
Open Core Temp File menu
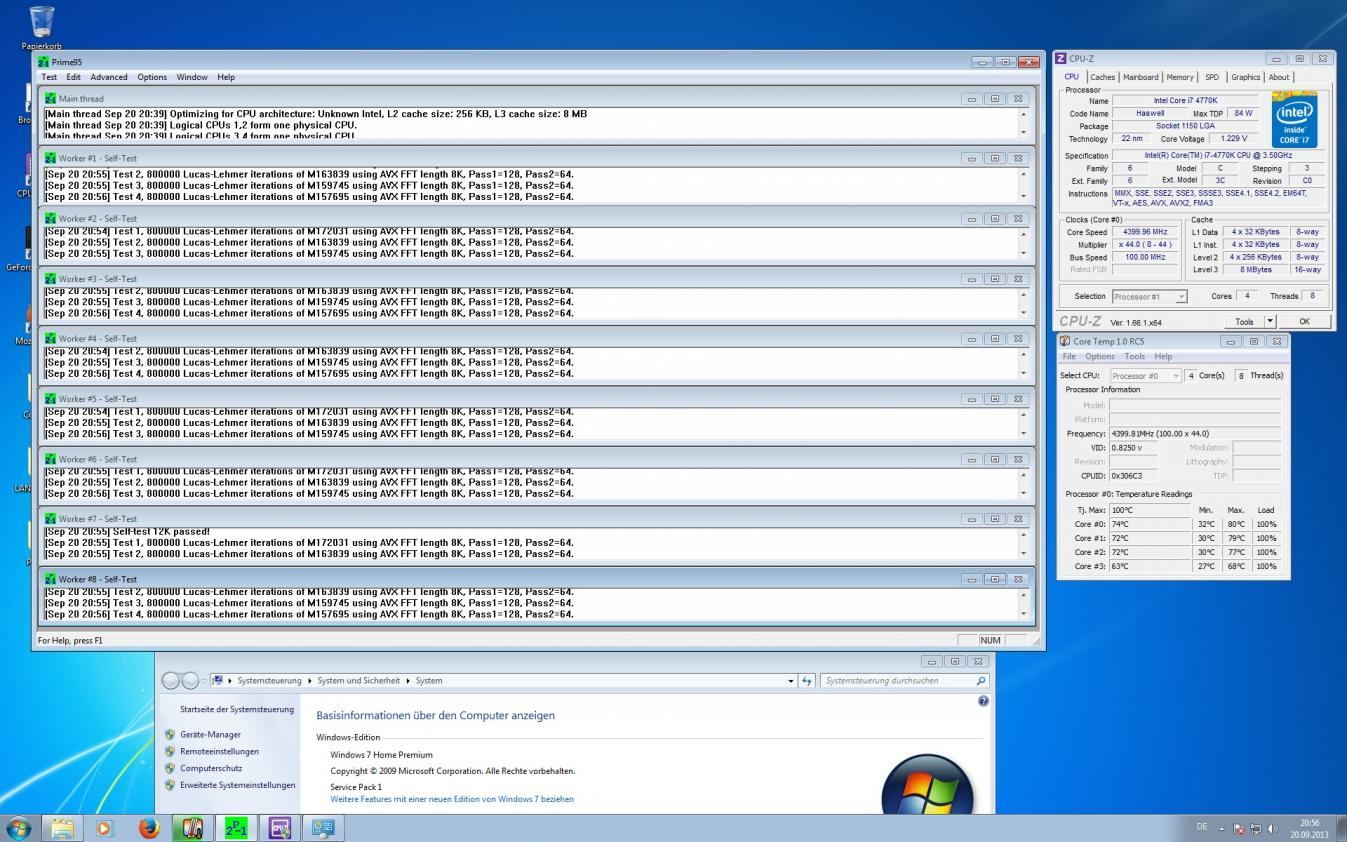[1069, 356]
